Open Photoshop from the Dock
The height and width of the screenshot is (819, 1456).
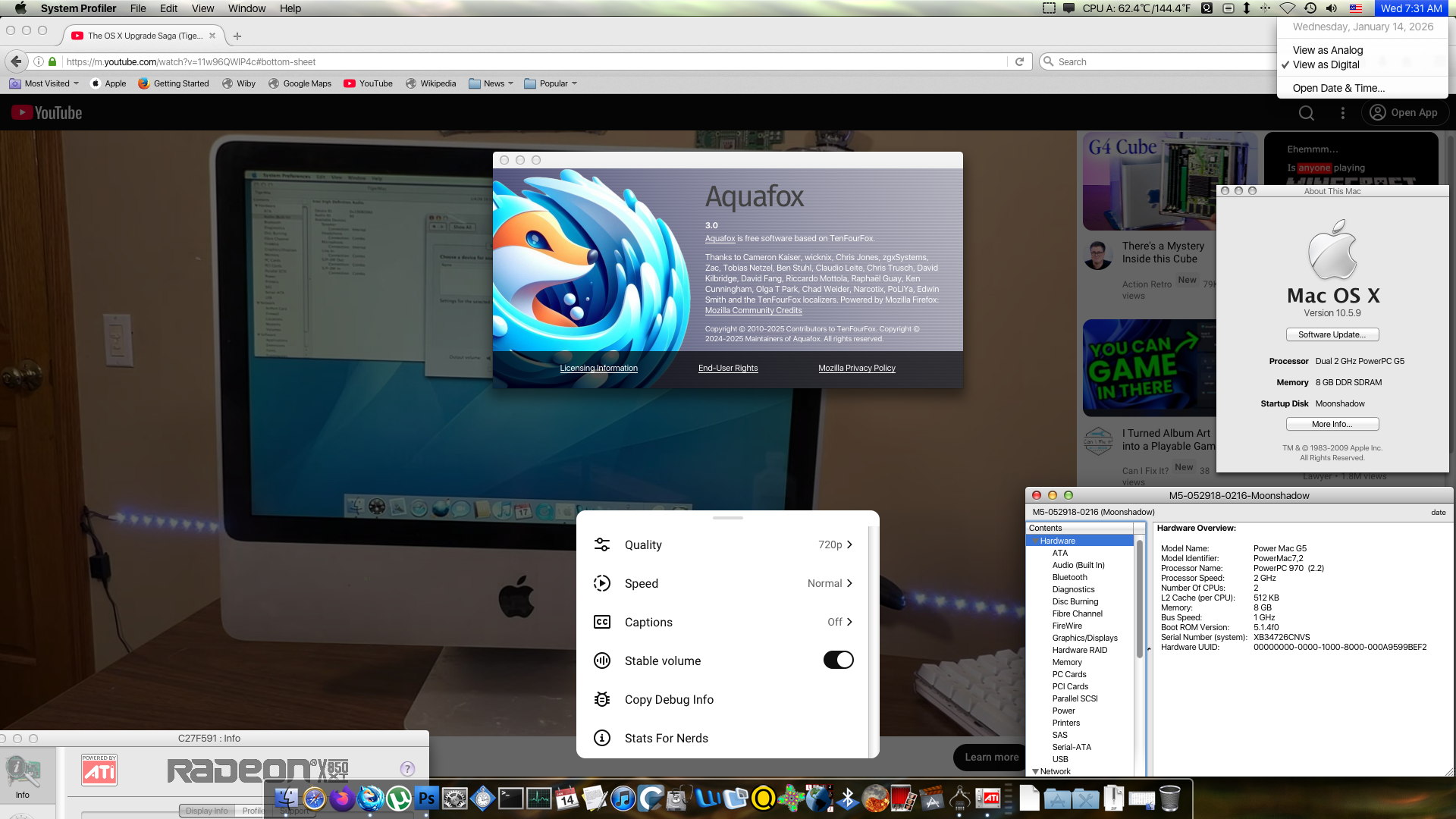point(425,800)
